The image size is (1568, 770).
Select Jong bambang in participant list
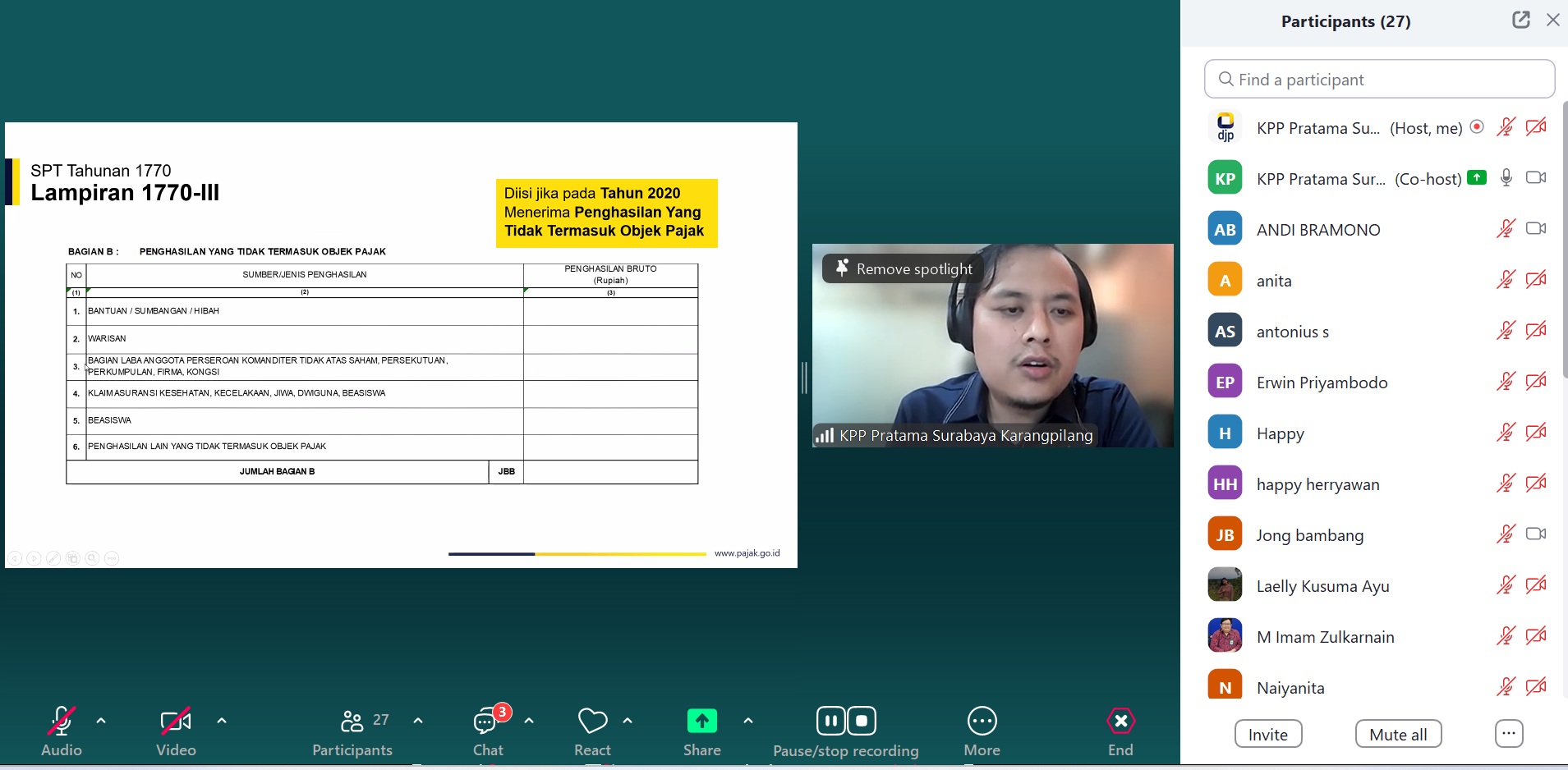[x=1309, y=535]
